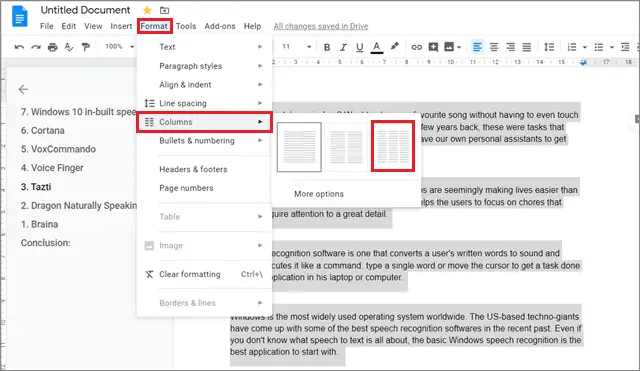Viewport: 640px width, 371px height.
Task: Click All changes saved in Drive link
Action: pyautogui.click(x=321, y=26)
